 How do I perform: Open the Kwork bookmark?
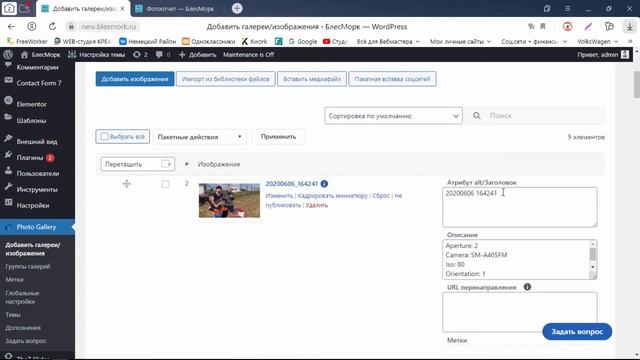[x=254, y=41]
